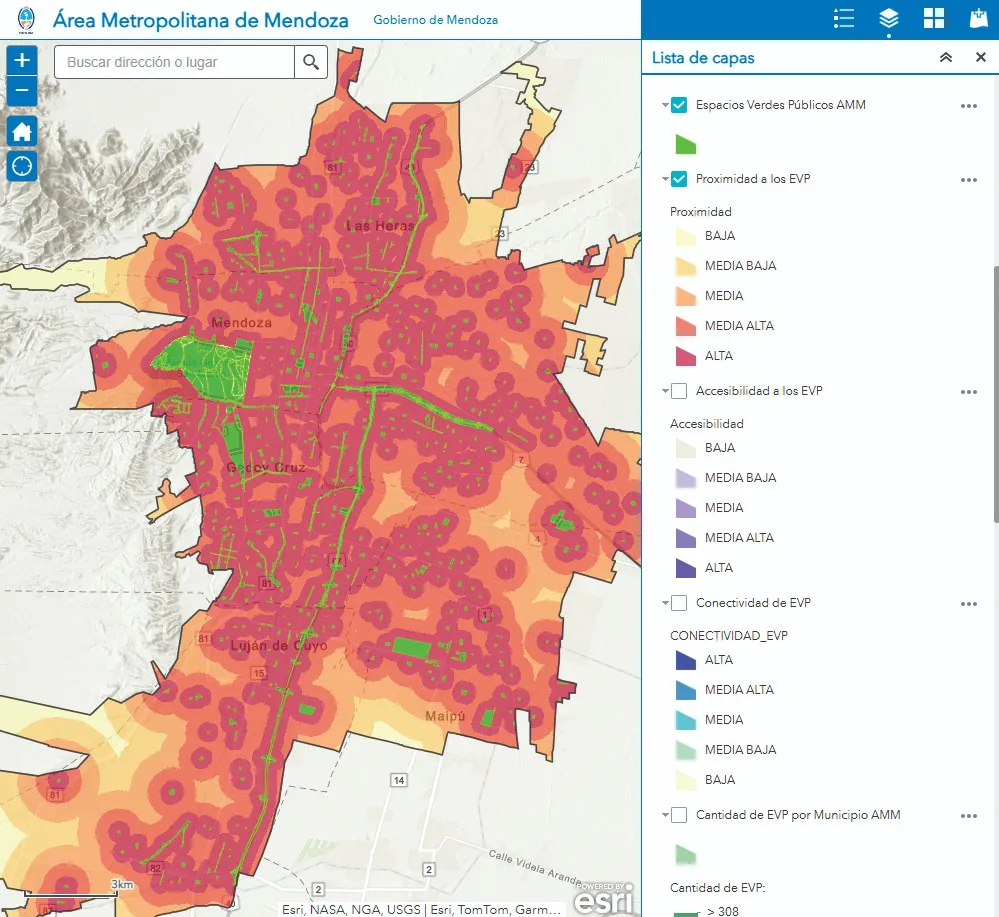Collapse the Lista de capas panel
The image size is (999, 917).
point(945,57)
